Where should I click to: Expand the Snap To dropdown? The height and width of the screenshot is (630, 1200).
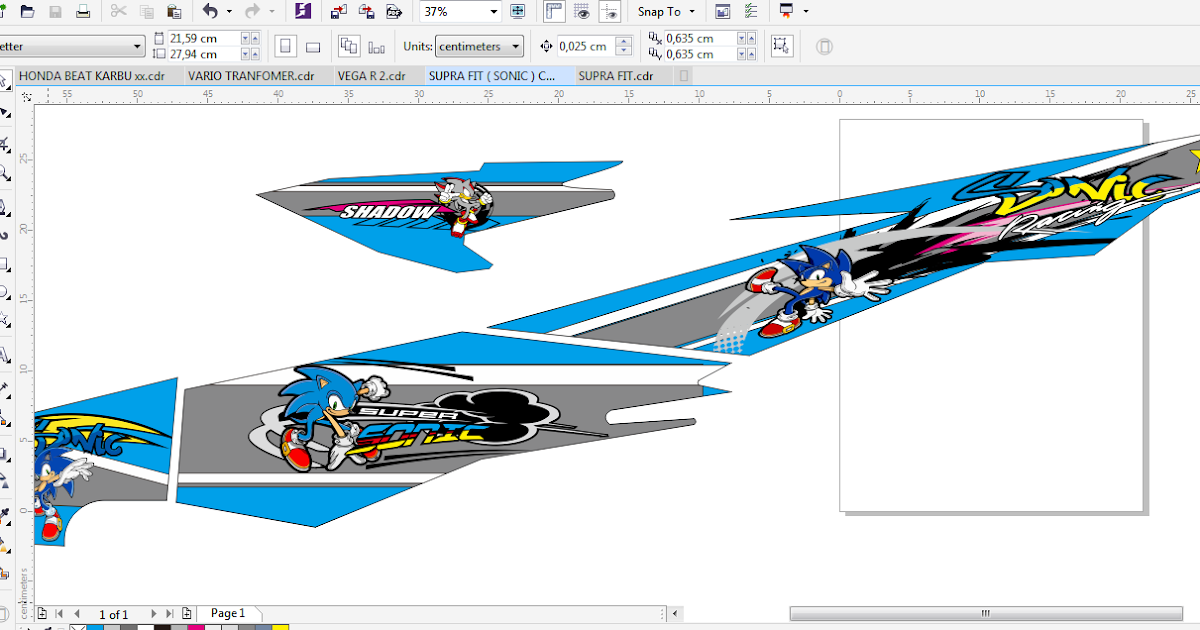(x=692, y=12)
